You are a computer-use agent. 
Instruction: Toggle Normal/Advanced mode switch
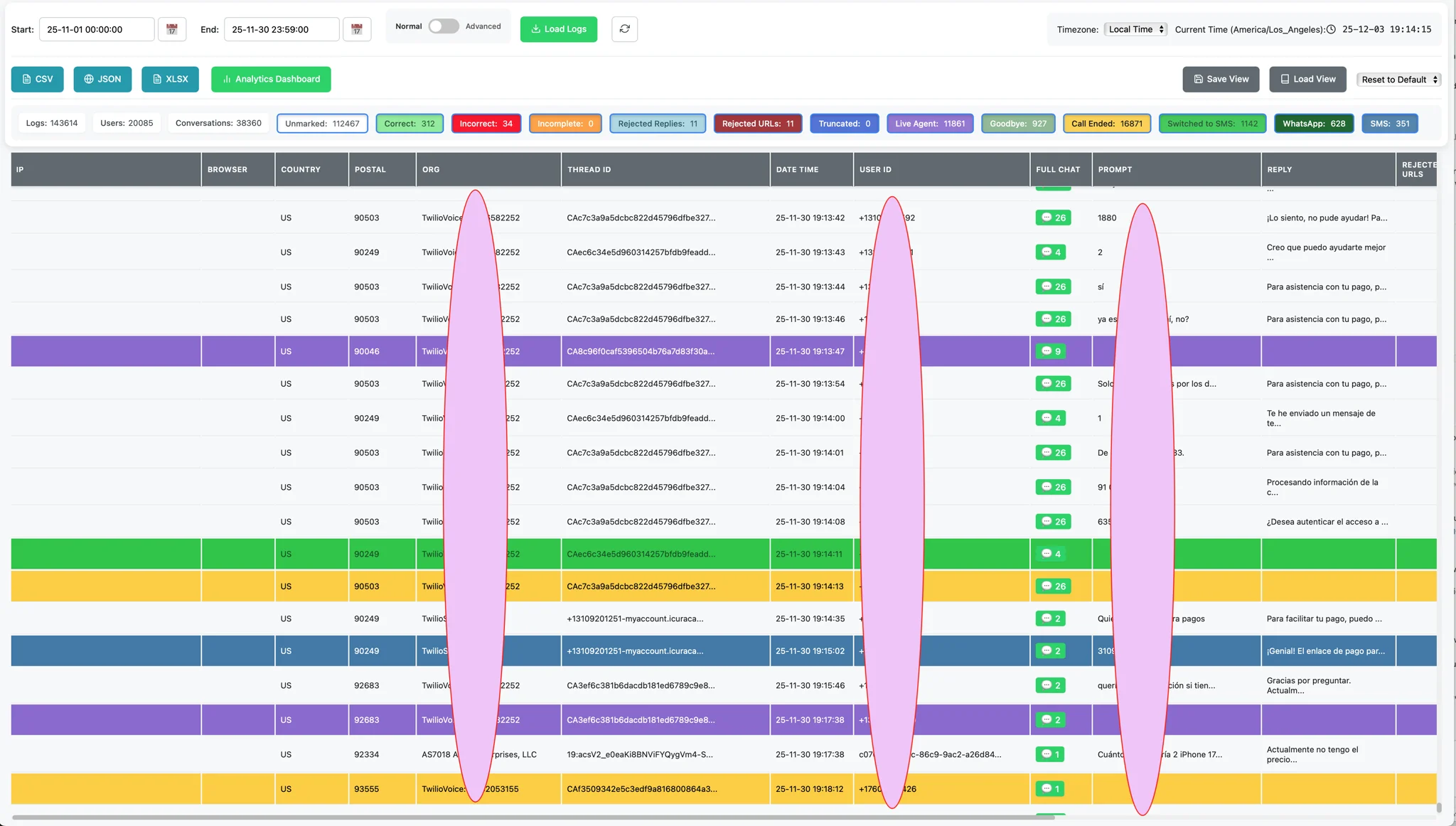(444, 26)
